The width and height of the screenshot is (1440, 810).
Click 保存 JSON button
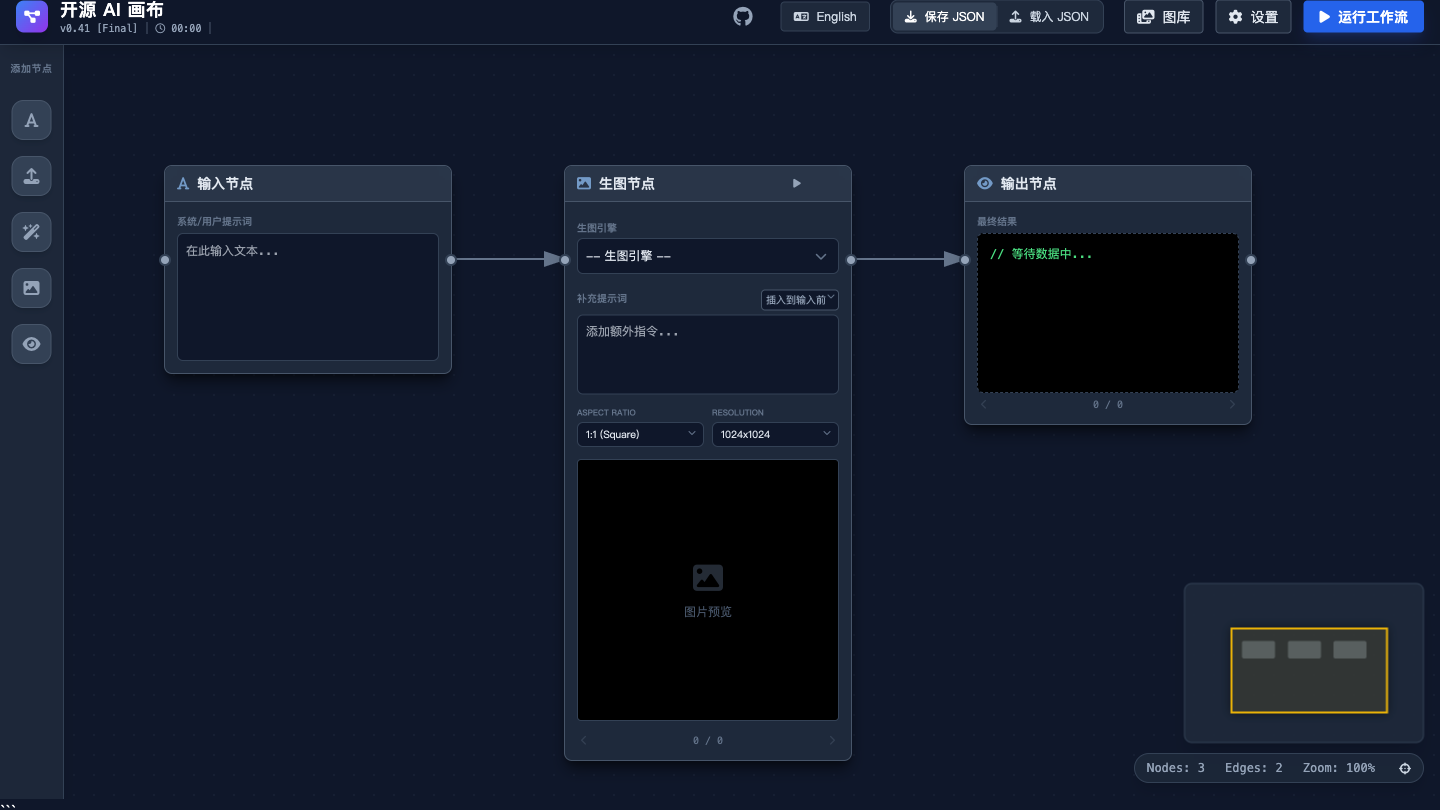[945, 16]
